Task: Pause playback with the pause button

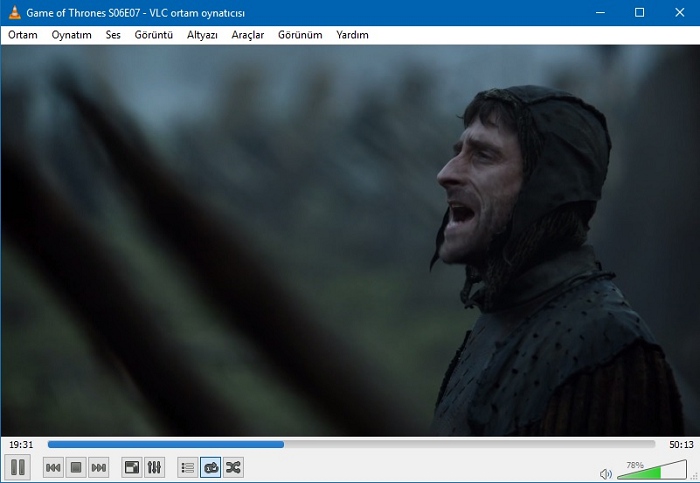Action: pos(18,467)
